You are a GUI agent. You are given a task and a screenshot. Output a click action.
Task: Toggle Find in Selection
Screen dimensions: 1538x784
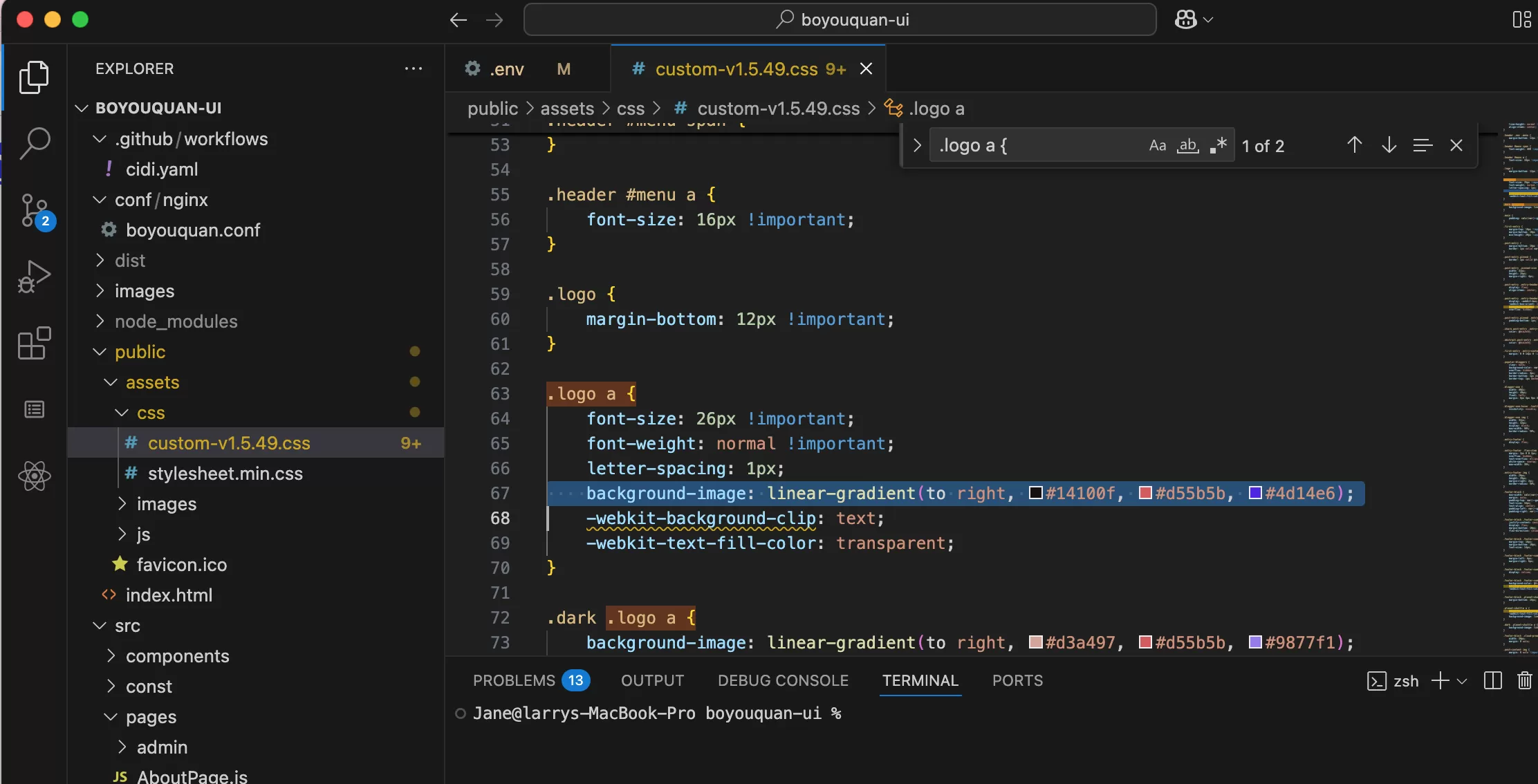click(1423, 145)
